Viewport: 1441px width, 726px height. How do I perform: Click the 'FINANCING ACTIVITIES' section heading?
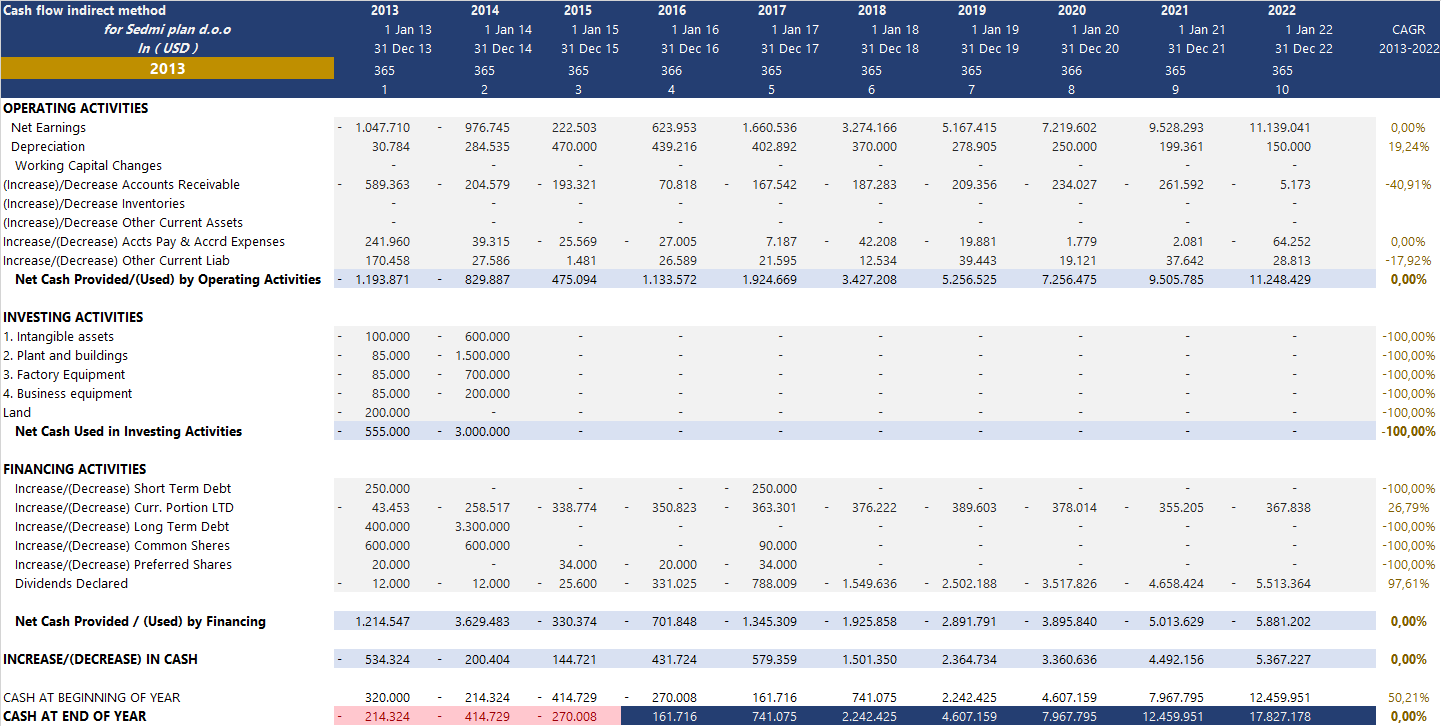(75, 469)
